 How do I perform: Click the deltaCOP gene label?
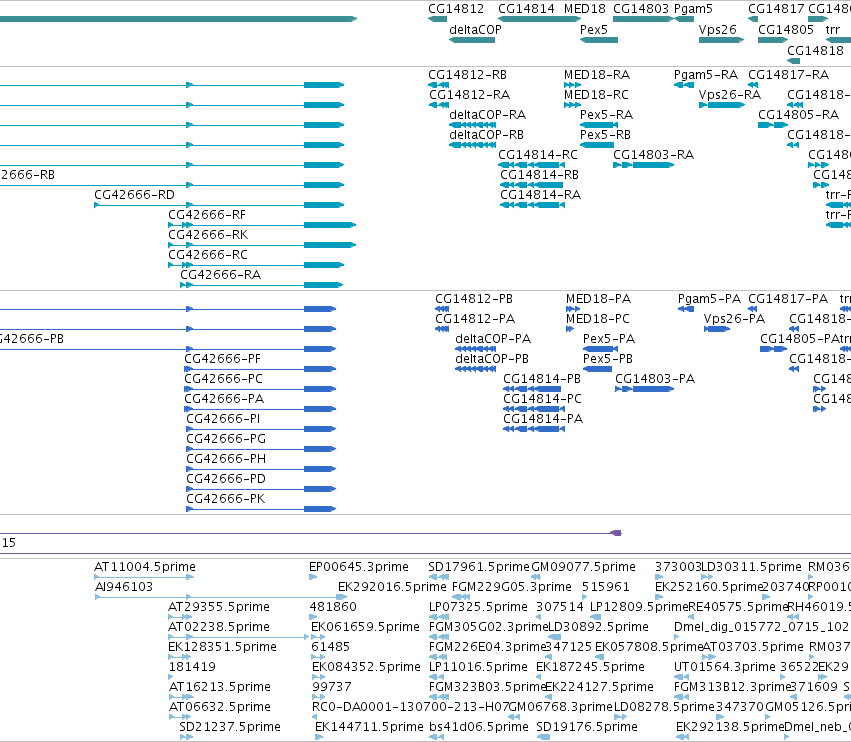pos(475,30)
